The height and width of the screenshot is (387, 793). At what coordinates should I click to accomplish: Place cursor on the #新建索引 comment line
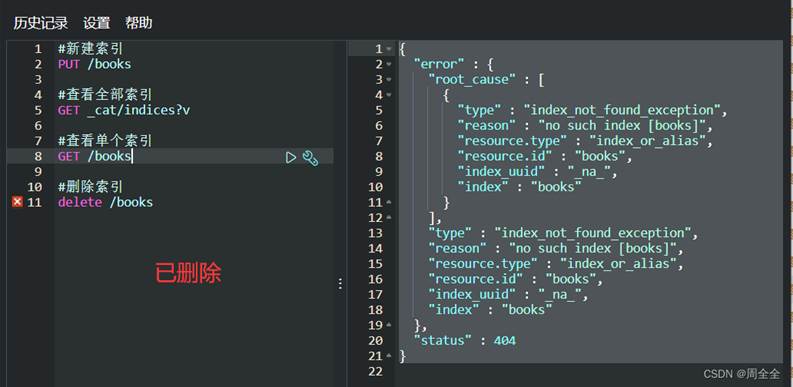91,49
